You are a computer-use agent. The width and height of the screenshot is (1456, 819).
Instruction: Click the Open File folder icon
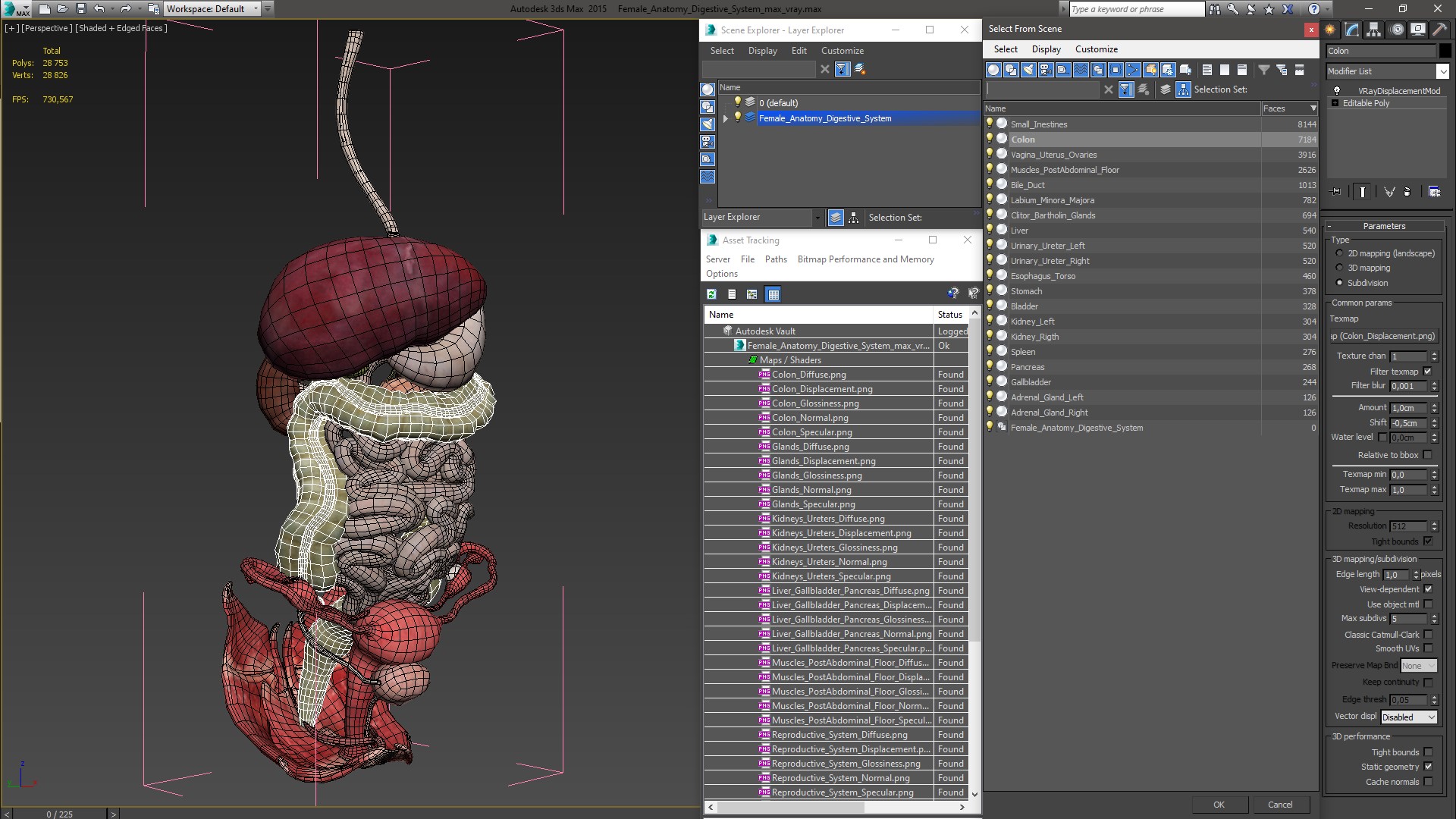[x=63, y=9]
